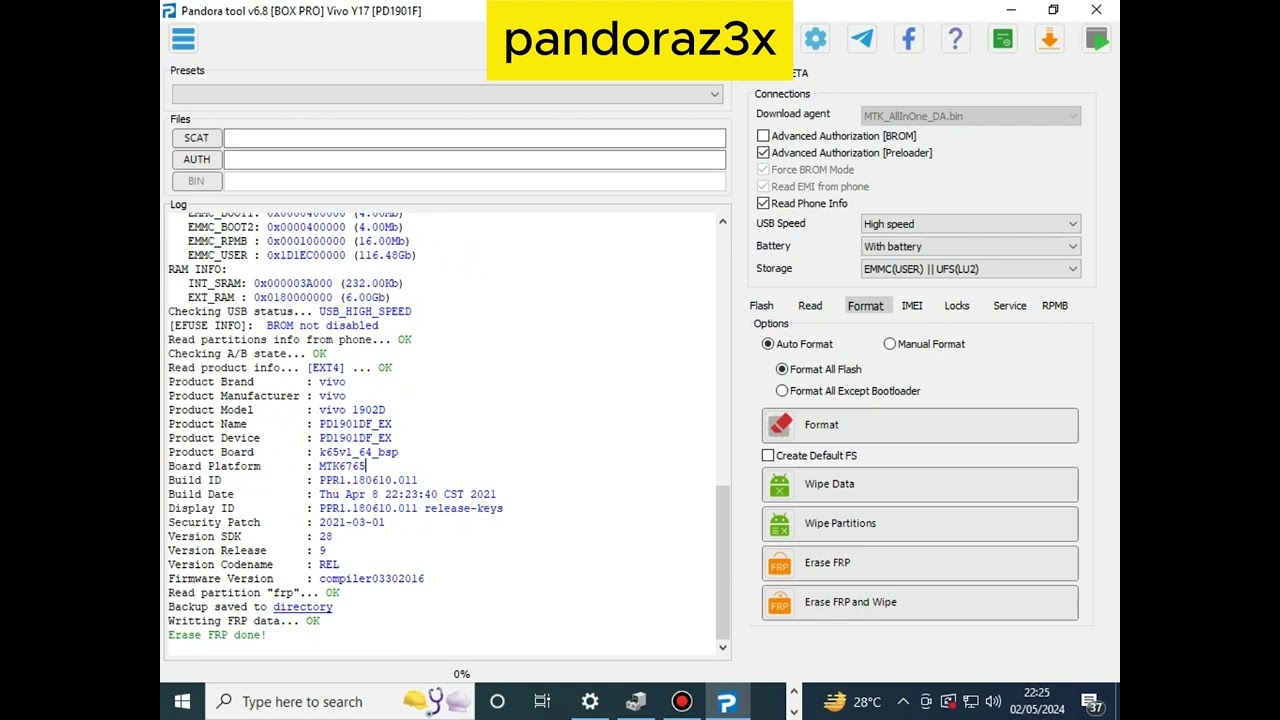Switch to the IMEI tab
The height and width of the screenshot is (720, 1280).
click(x=912, y=306)
